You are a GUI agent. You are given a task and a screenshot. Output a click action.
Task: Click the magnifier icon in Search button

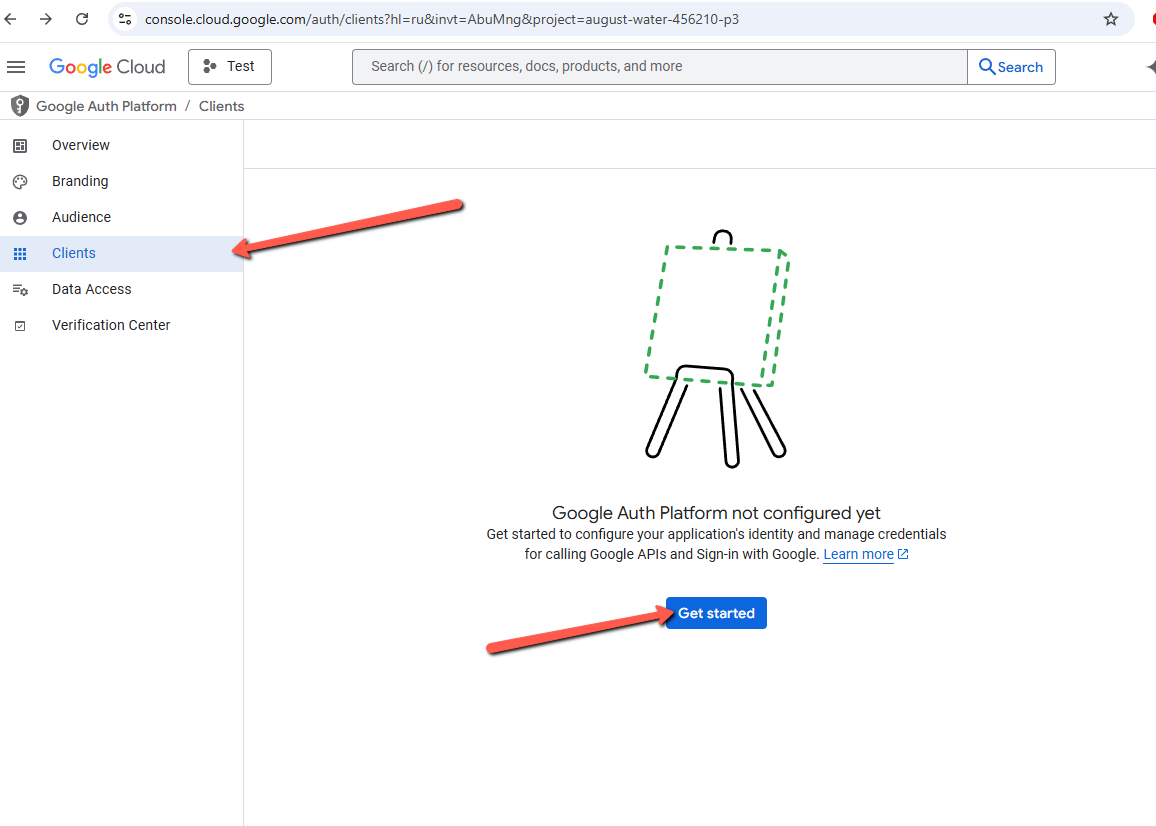[986, 66]
